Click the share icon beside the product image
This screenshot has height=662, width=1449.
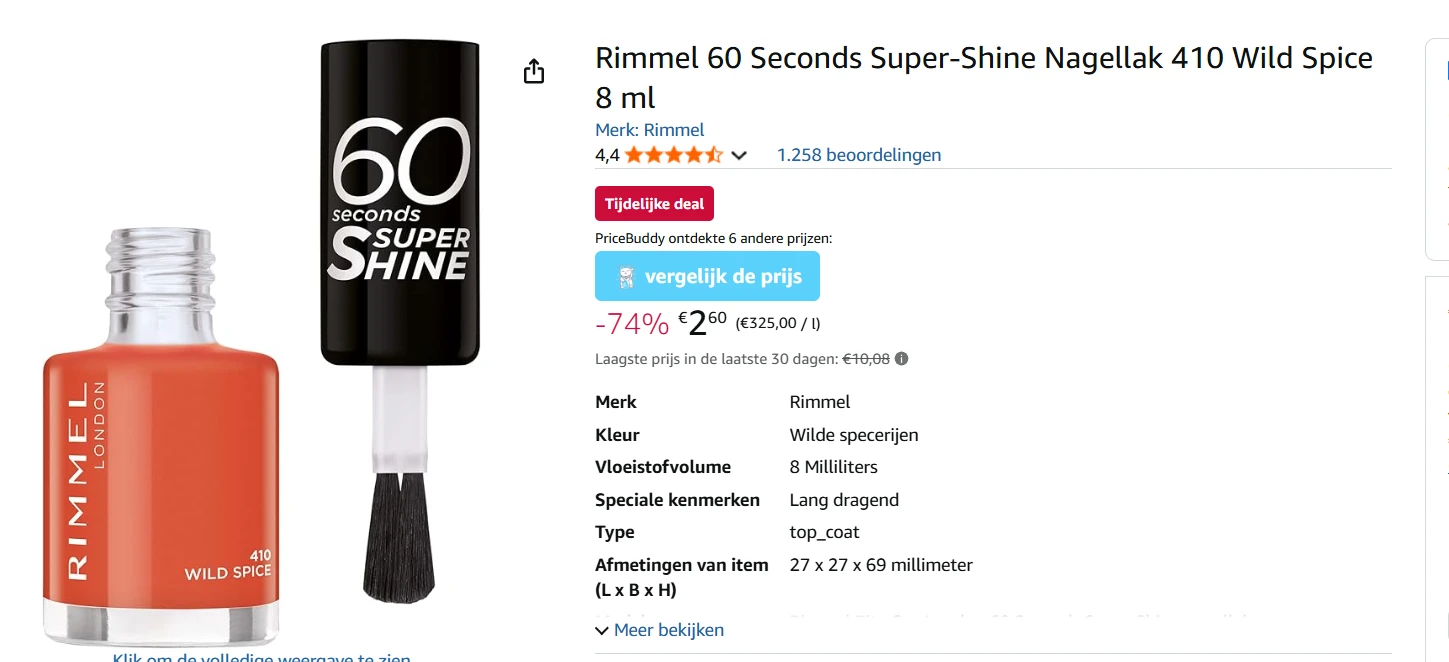(x=534, y=72)
